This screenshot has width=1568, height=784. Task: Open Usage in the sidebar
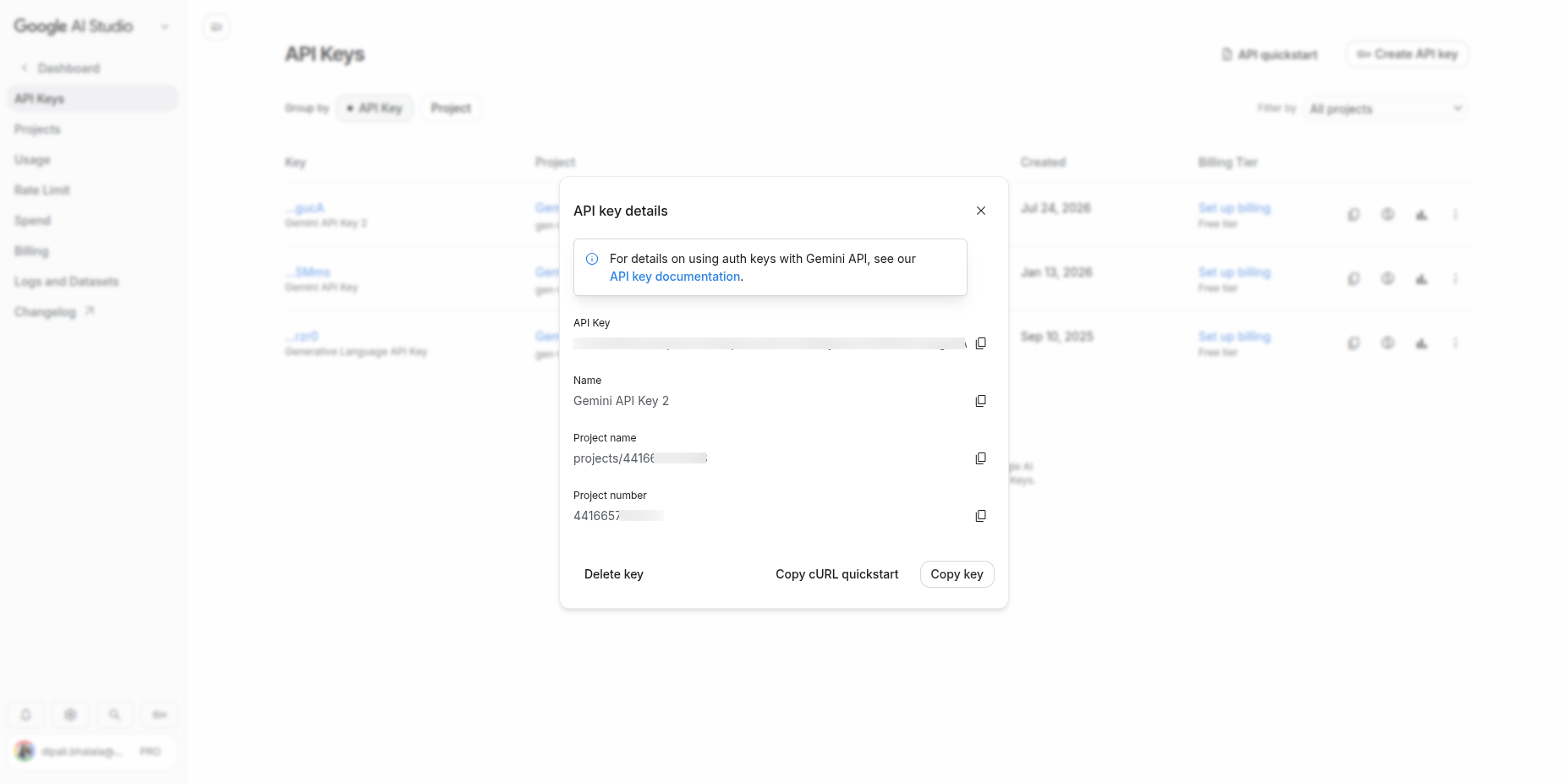pyautogui.click(x=32, y=160)
